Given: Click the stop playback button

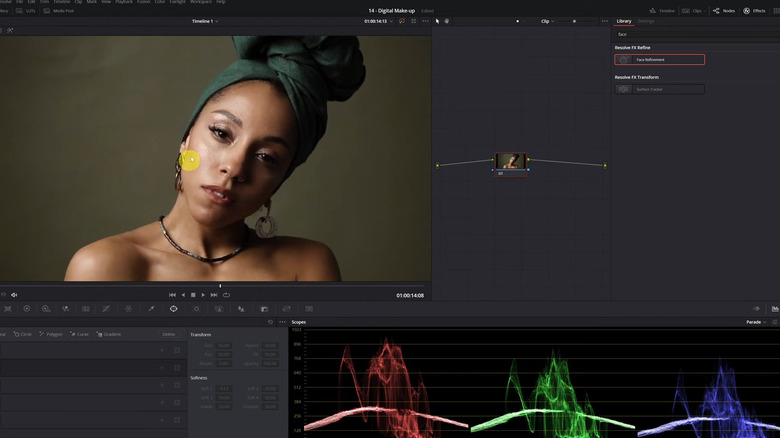Looking at the screenshot, I should click(x=193, y=295).
